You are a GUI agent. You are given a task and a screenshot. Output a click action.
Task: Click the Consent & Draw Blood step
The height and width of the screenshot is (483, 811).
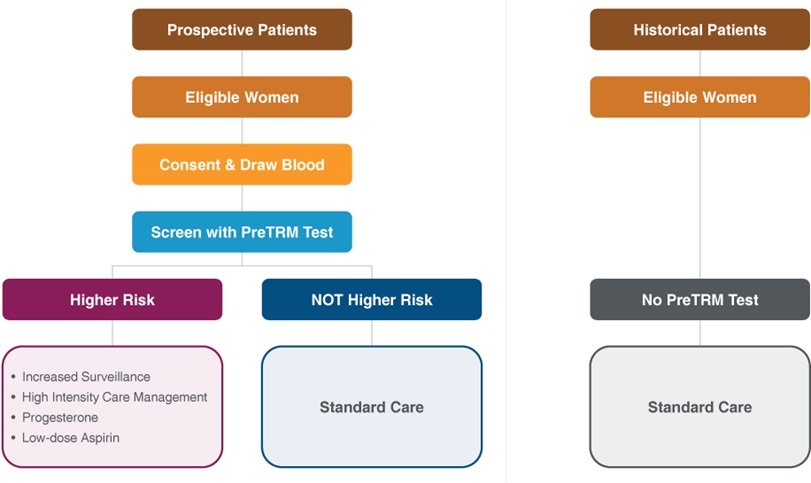242,165
